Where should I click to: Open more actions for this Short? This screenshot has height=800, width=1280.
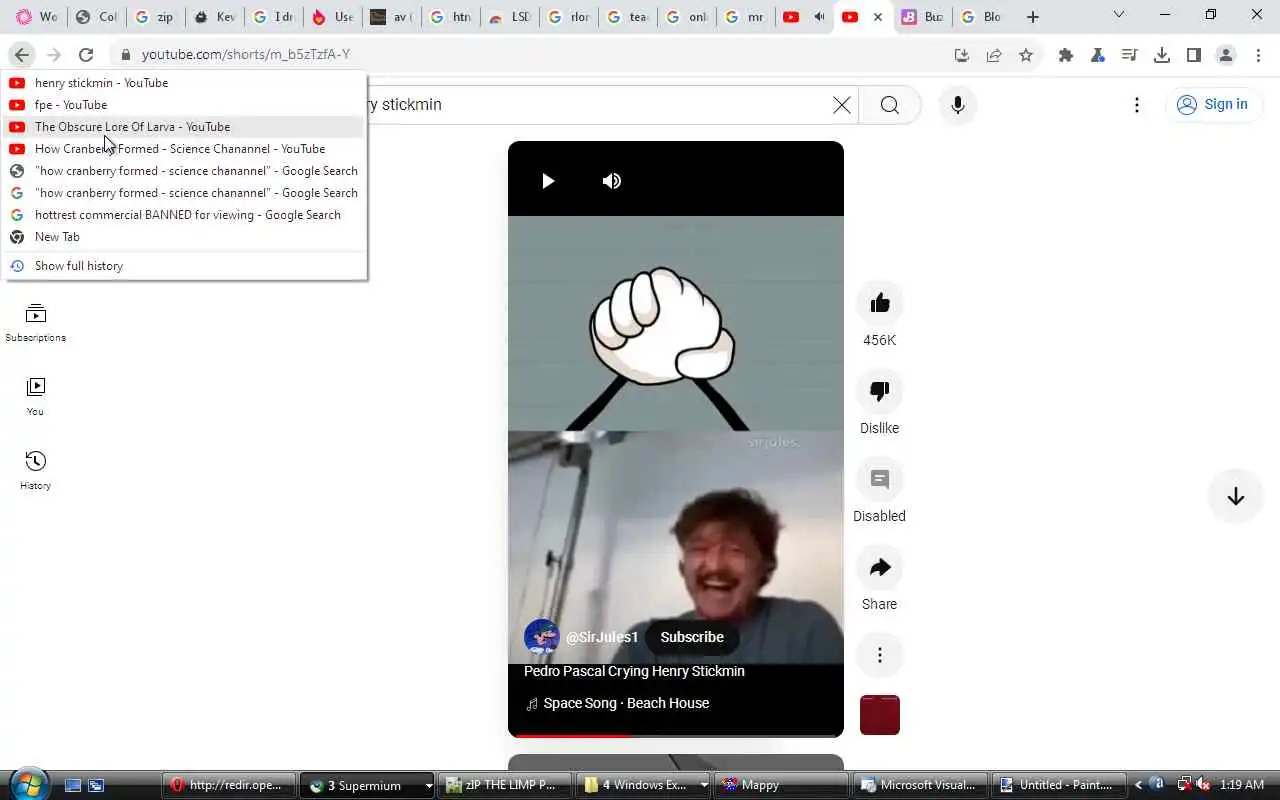pyautogui.click(x=880, y=655)
